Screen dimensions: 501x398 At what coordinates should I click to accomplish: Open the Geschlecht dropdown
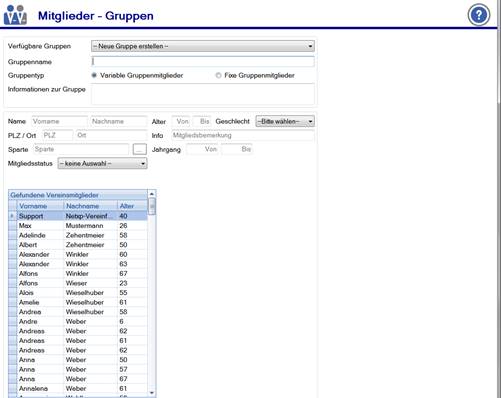285,121
